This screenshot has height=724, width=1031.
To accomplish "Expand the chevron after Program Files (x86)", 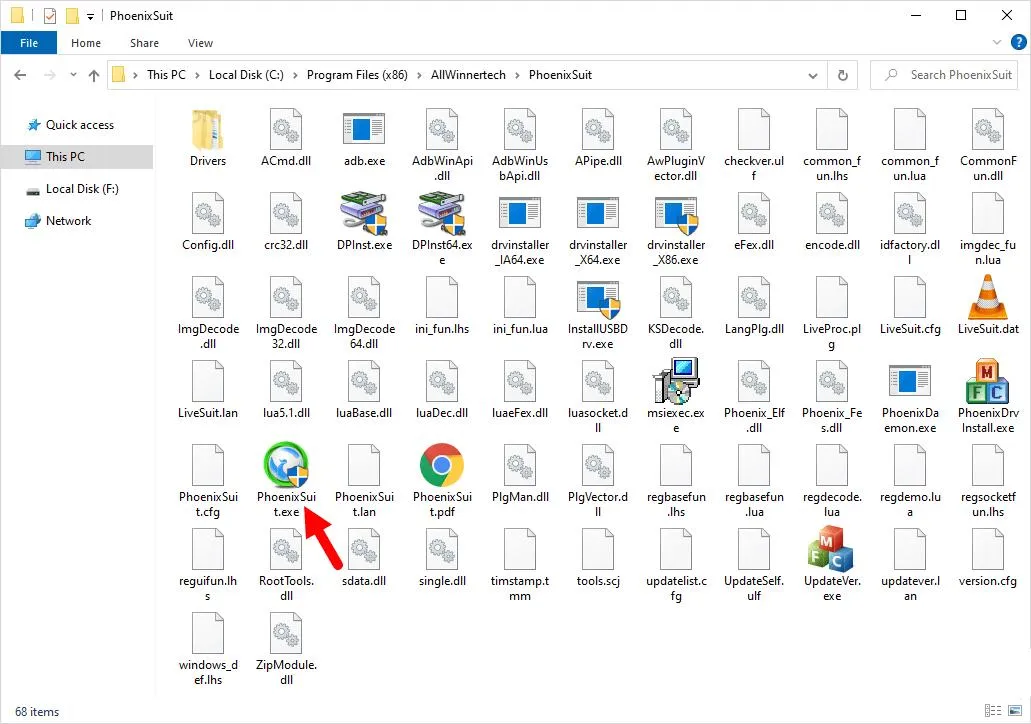I will pos(419,76).
